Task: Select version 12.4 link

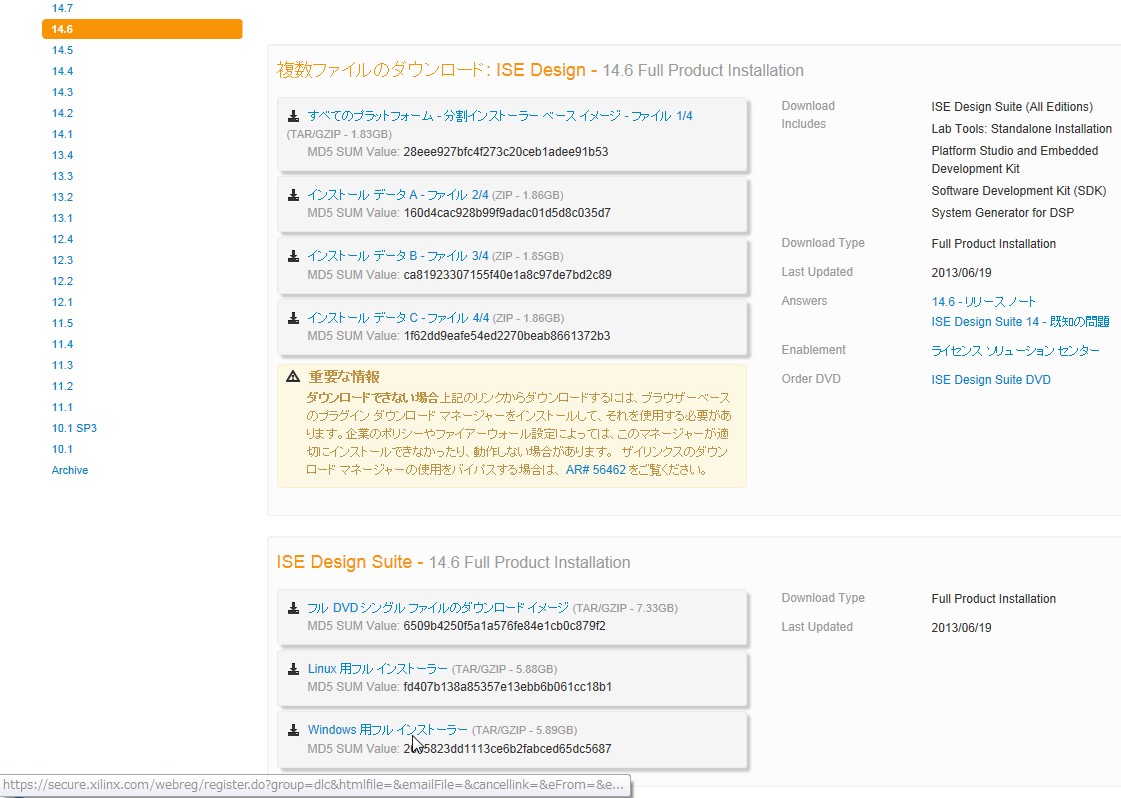Action: coord(62,239)
